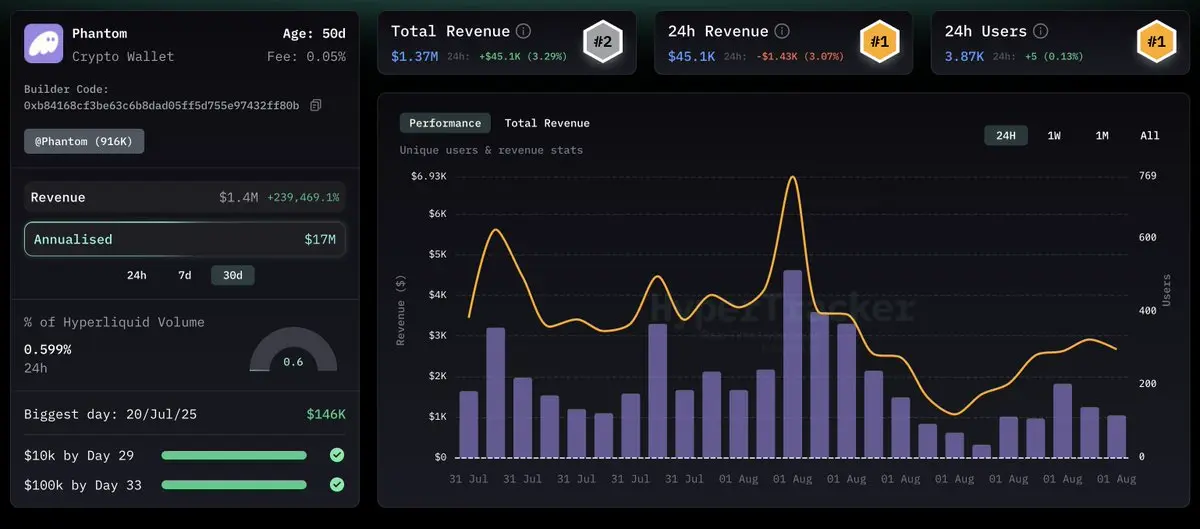Set chart range to 1W
Image resolution: width=1200 pixels, height=529 pixels.
[x=1054, y=135]
